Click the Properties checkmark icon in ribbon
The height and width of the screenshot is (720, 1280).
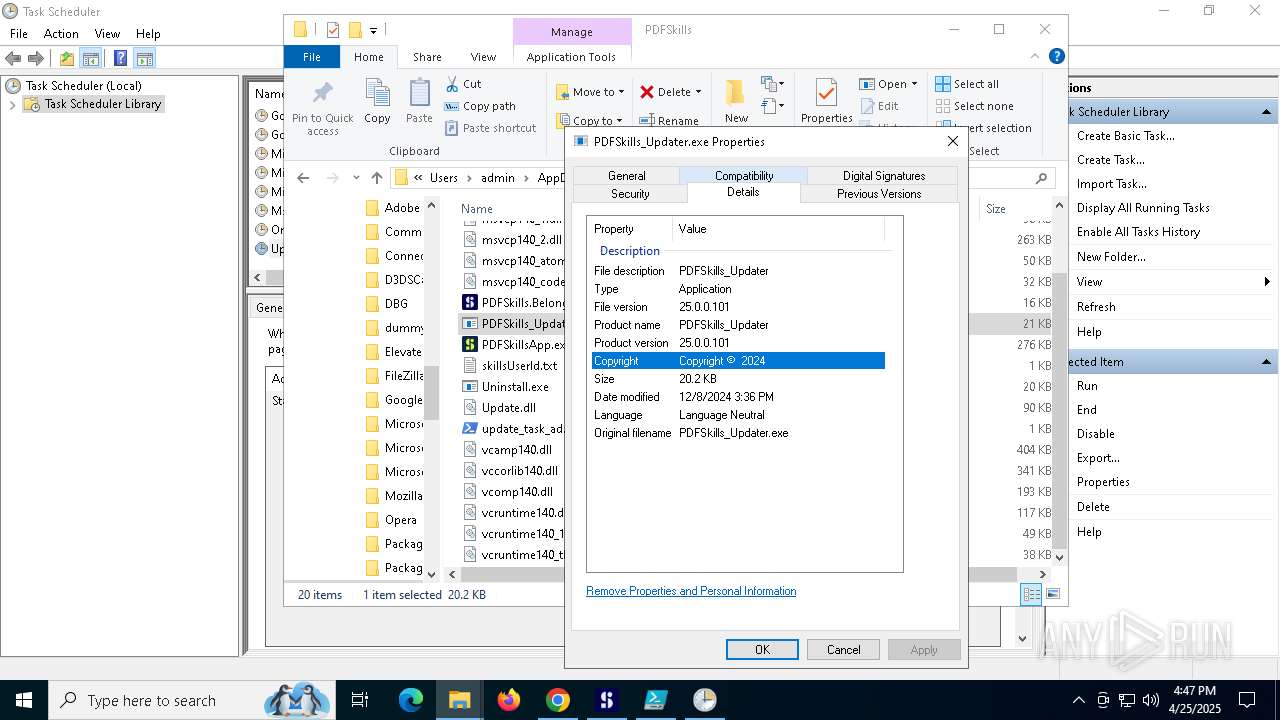point(826,93)
